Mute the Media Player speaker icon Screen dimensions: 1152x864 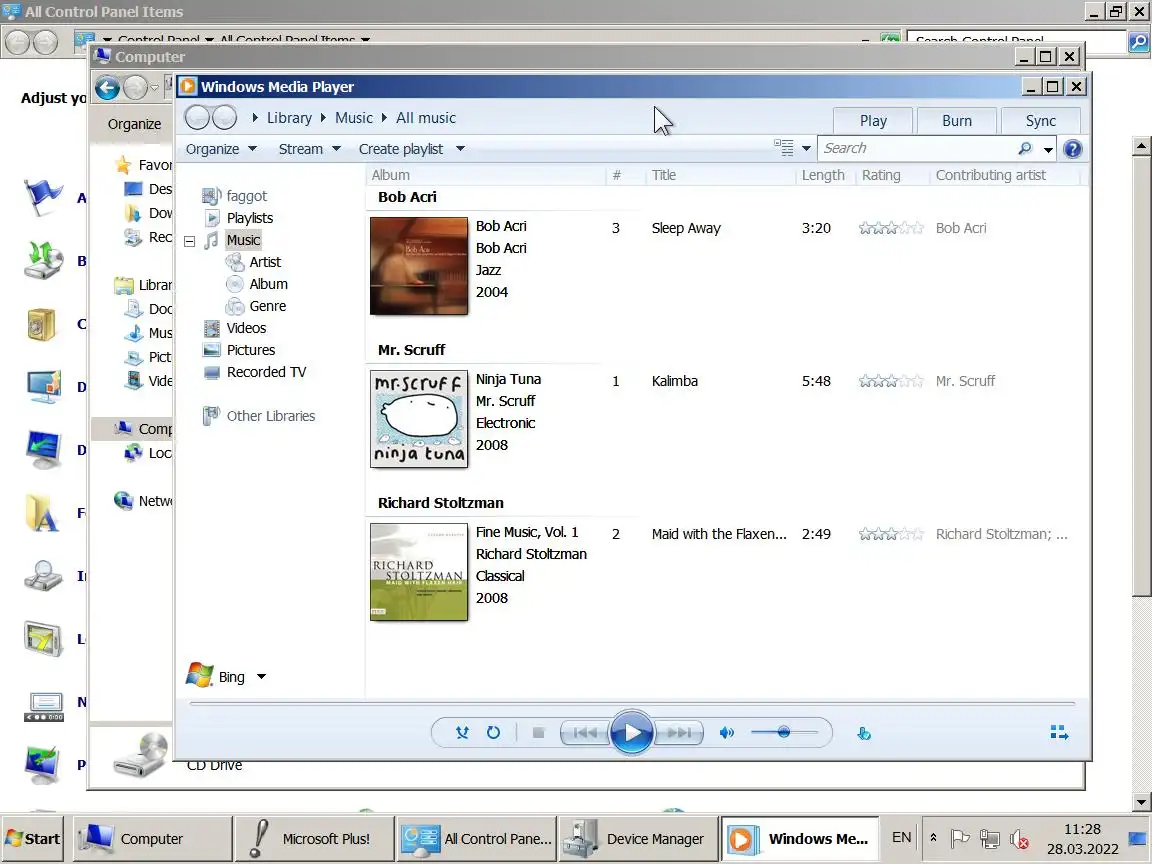coord(727,732)
